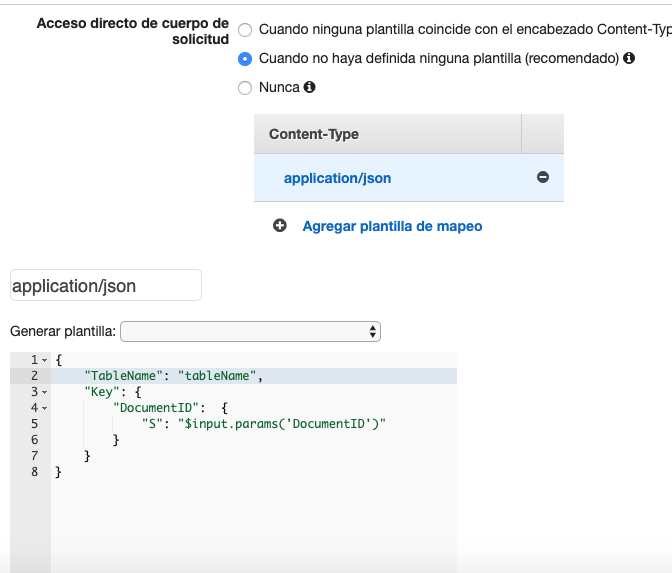Place cursor on "TableName" line in editor
Image resolution: width=672 pixels, height=573 pixels.
254,376
